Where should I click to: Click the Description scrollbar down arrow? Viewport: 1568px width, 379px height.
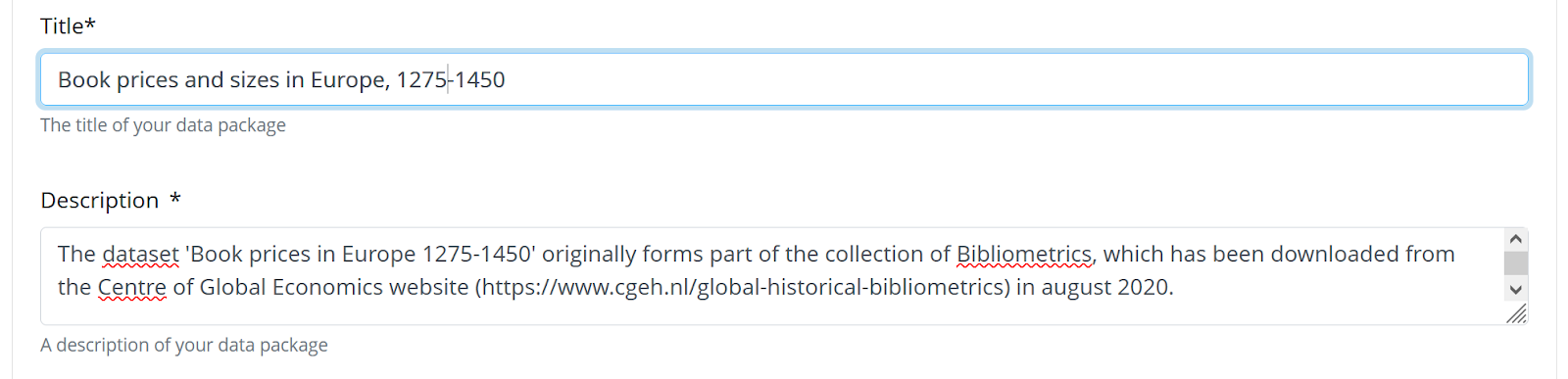[x=1516, y=289]
